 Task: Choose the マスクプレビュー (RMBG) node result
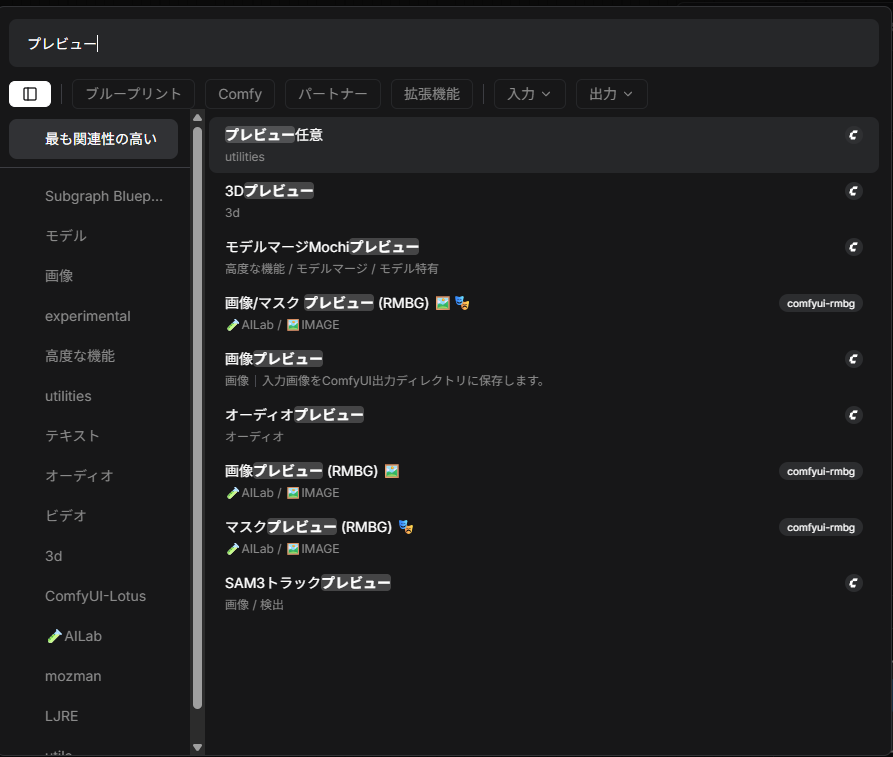point(544,537)
